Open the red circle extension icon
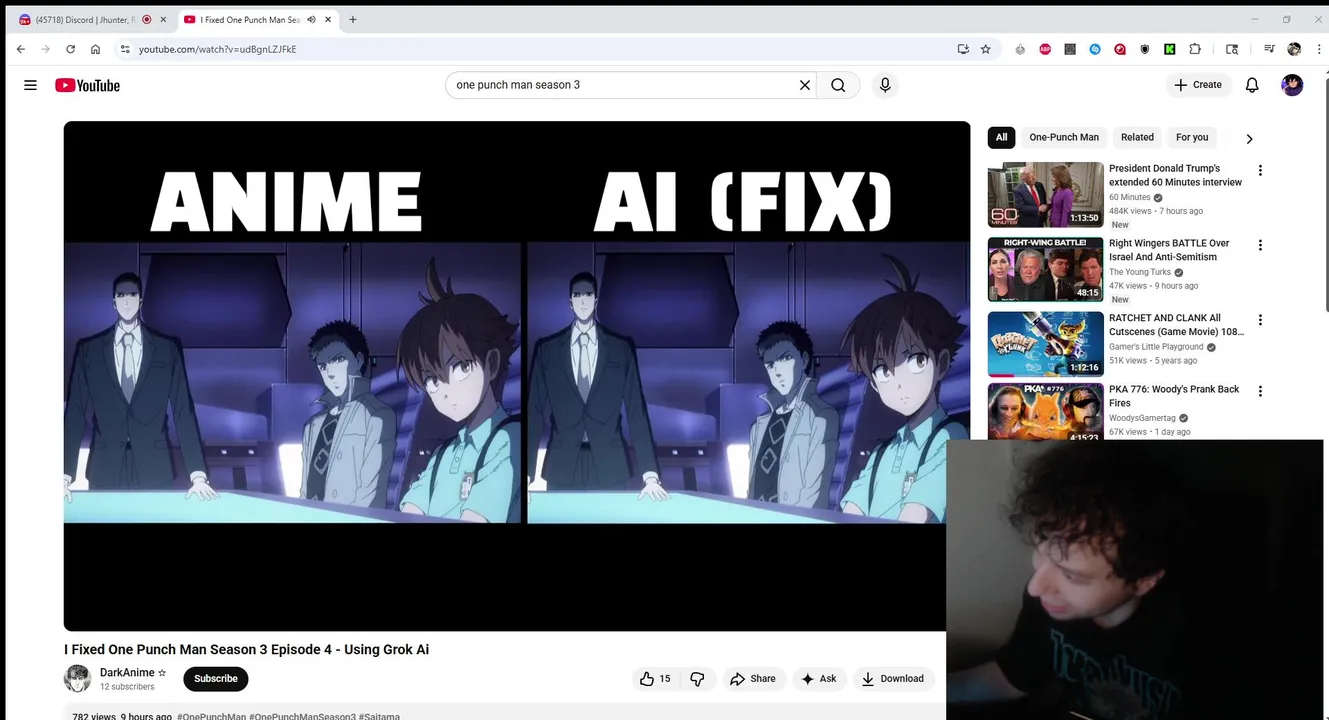 point(1120,49)
